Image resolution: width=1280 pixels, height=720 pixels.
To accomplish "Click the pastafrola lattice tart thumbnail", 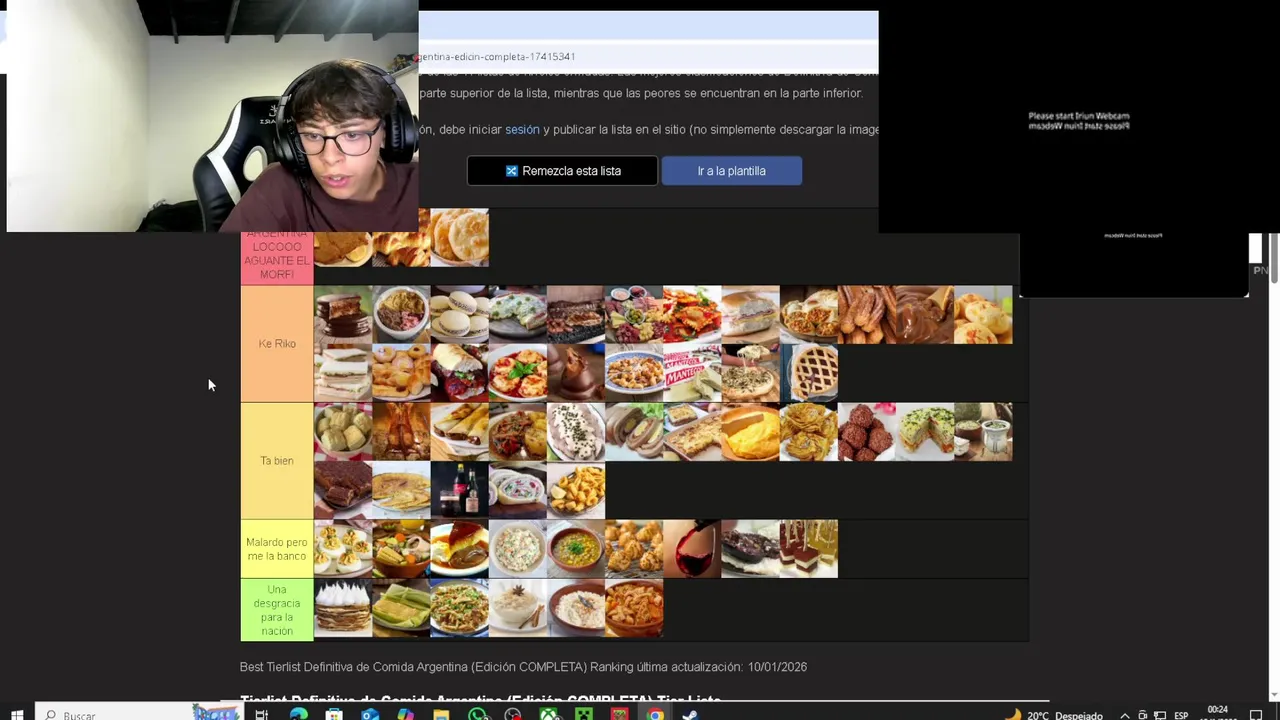I will (809, 373).
